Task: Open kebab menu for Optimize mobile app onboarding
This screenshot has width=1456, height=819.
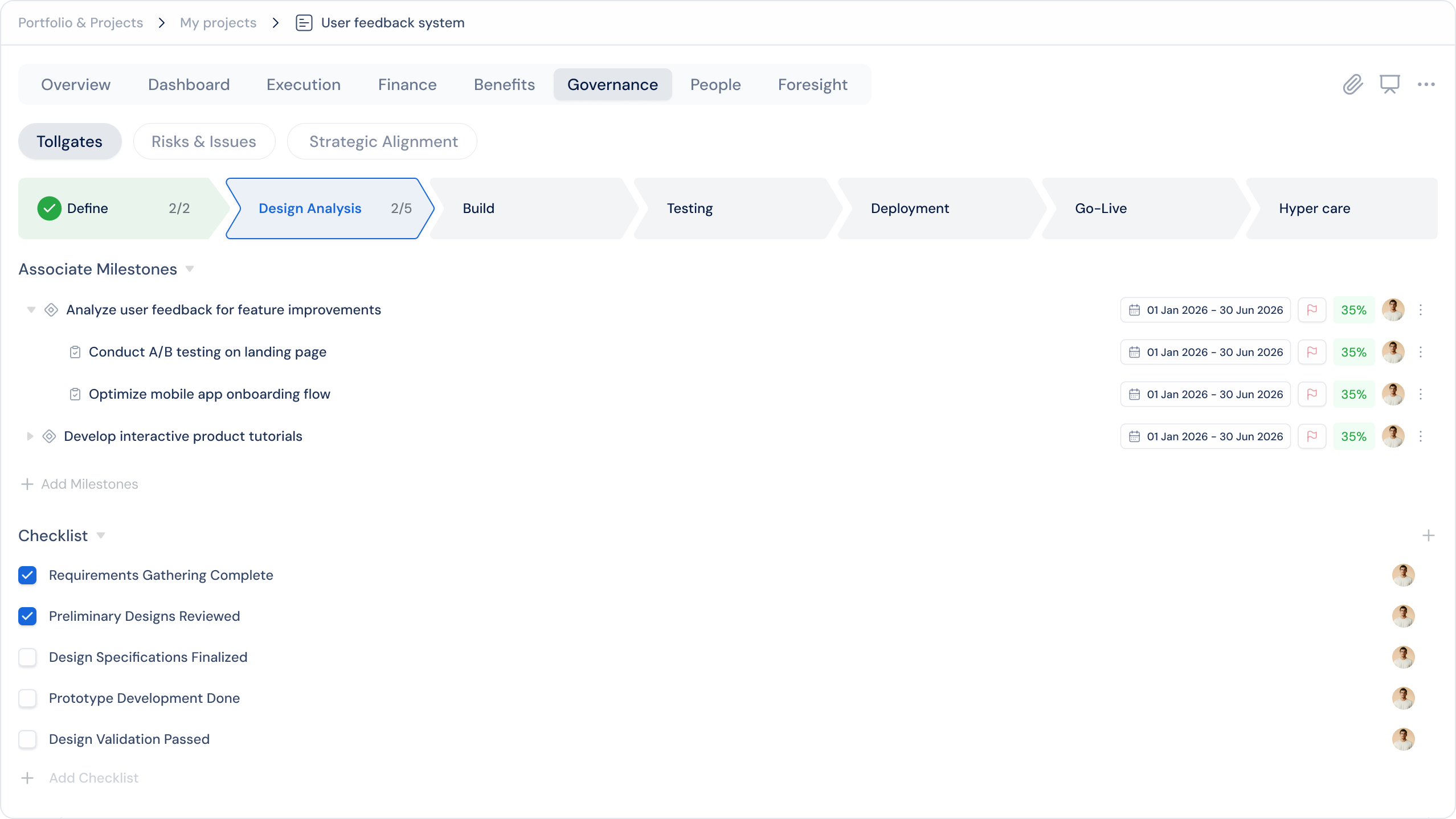Action: pos(1421,394)
